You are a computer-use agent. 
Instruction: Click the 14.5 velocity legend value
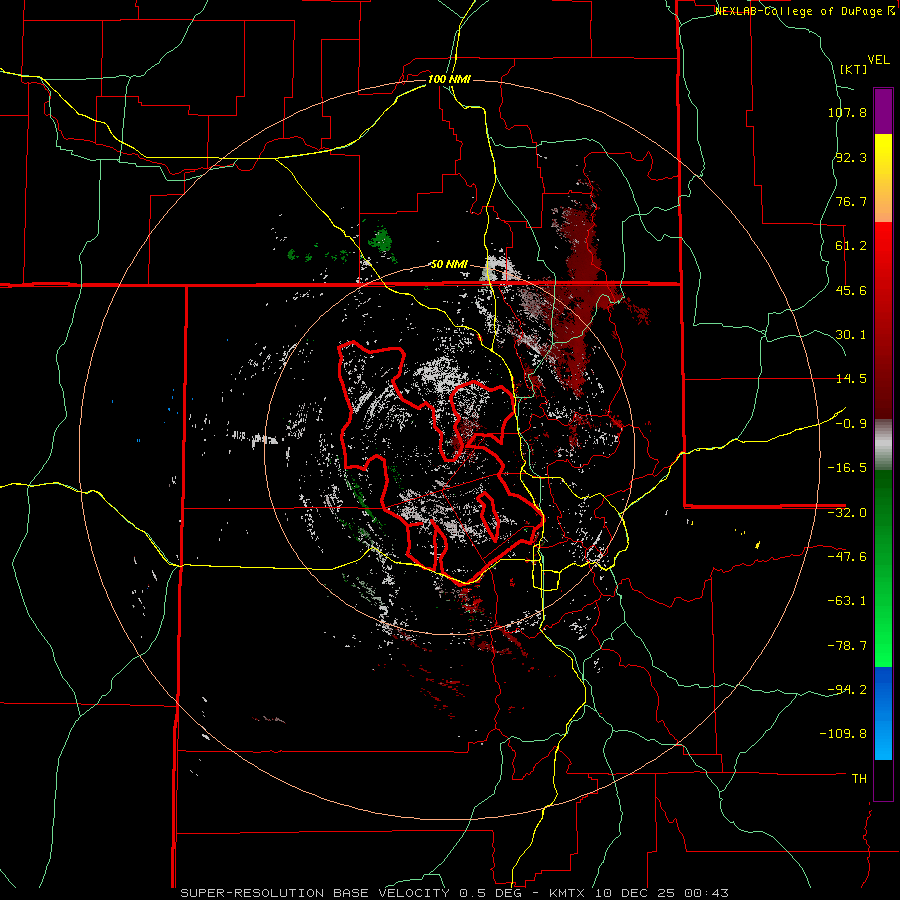851,379
